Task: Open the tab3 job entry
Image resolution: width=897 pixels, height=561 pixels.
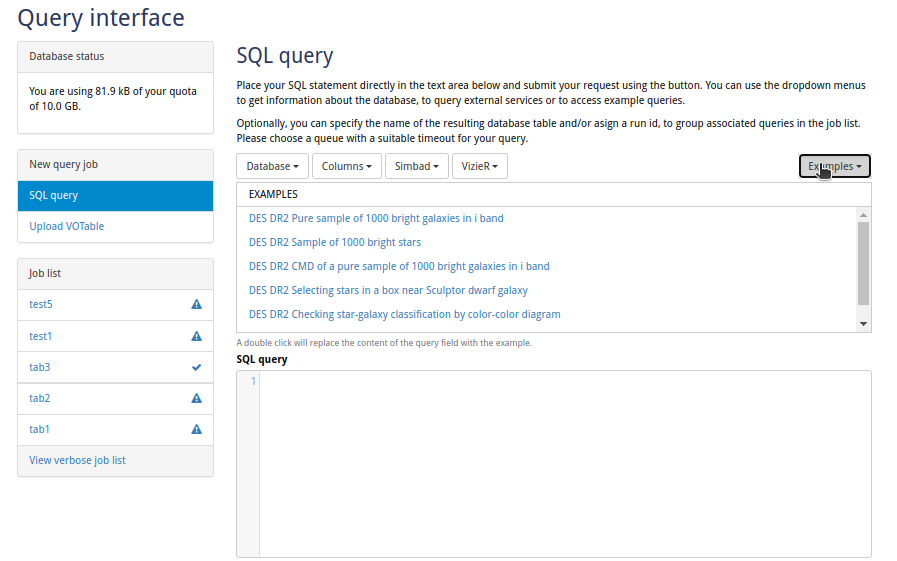Action: pos(40,367)
